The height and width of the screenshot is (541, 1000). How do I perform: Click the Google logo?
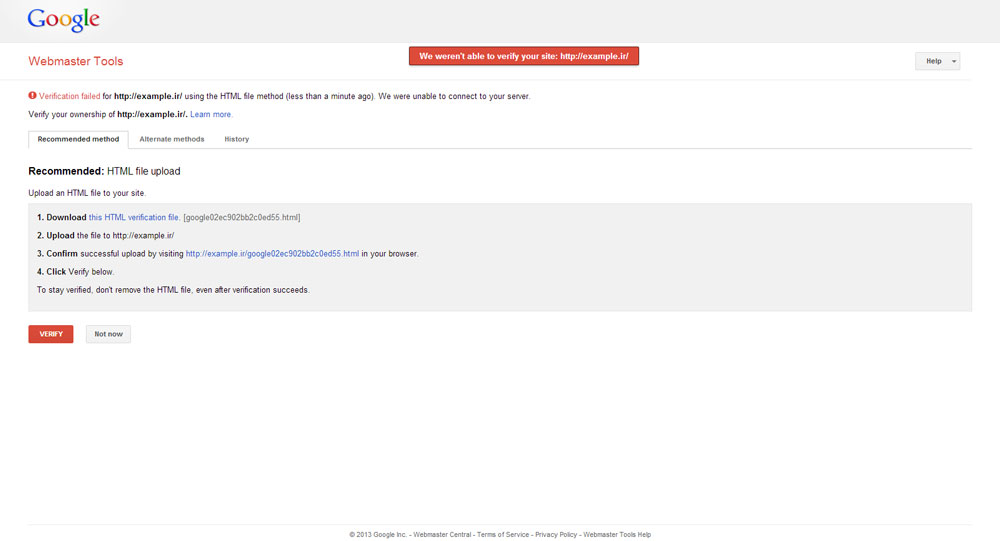click(63, 20)
